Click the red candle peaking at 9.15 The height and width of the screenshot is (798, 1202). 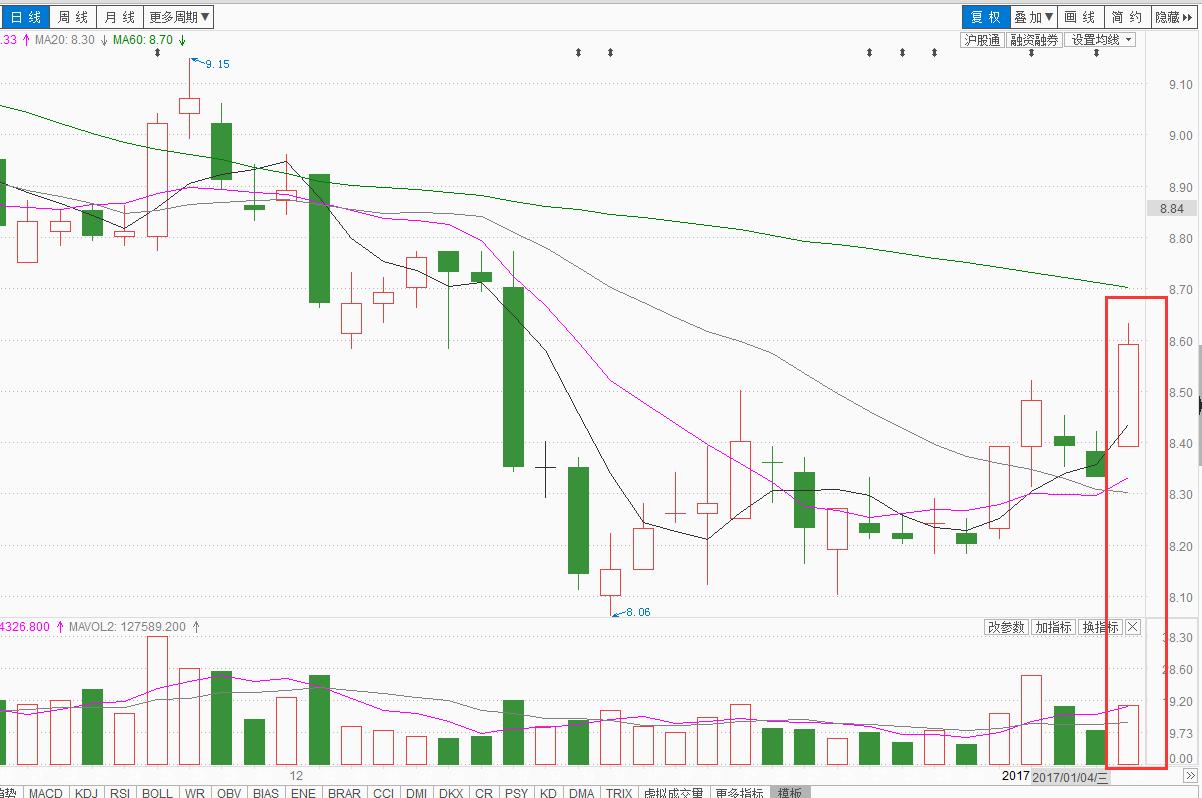pos(189,105)
